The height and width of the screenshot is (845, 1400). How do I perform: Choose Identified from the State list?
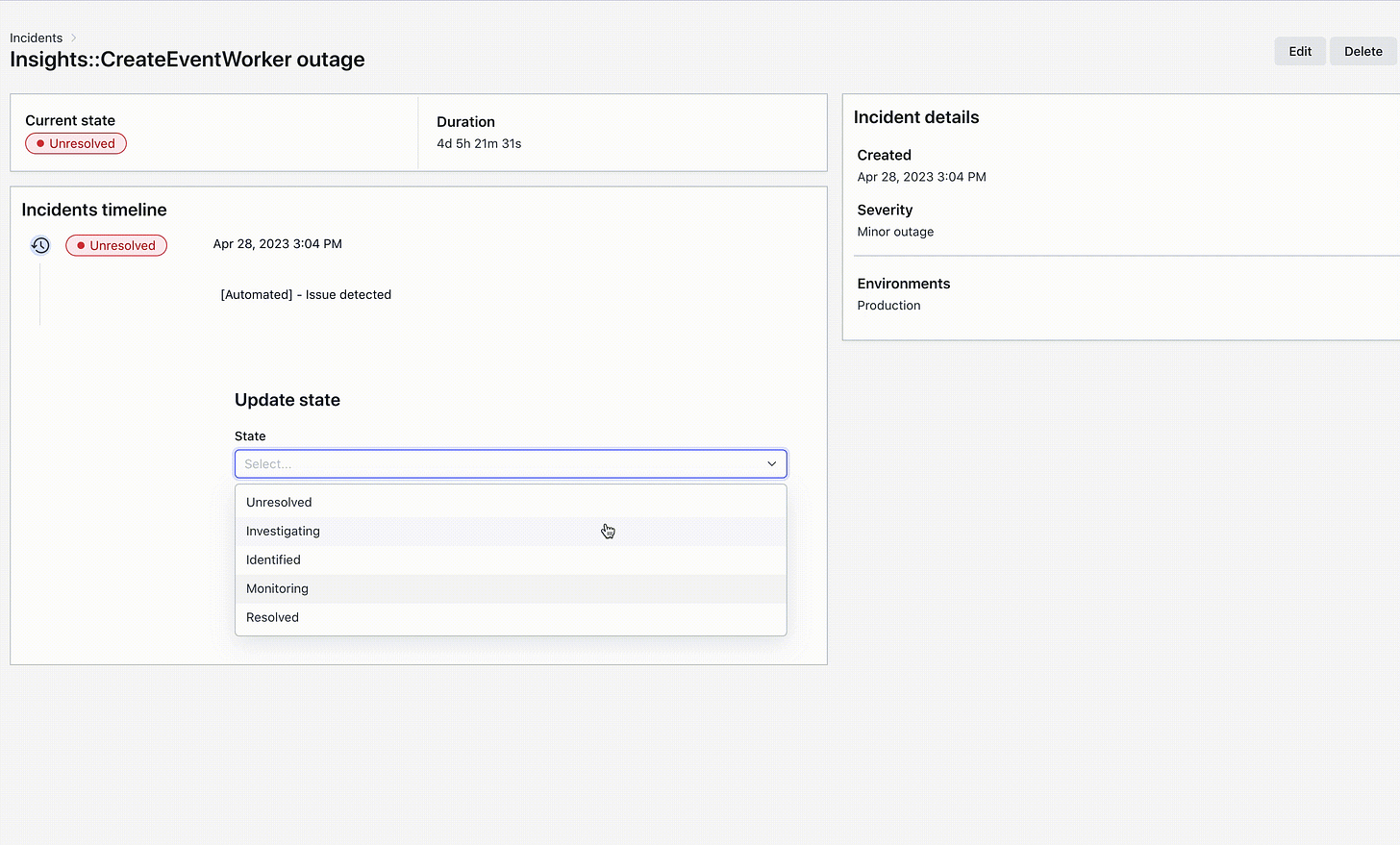point(511,560)
